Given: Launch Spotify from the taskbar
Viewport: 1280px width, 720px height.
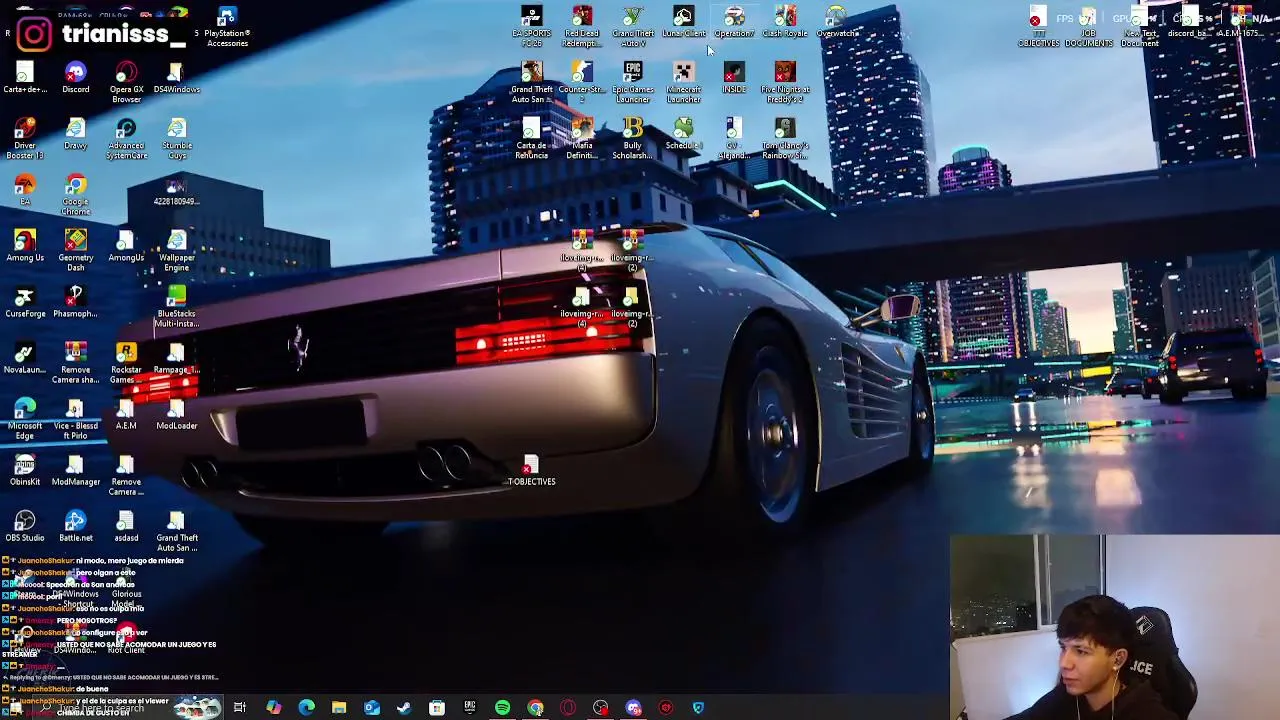Looking at the screenshot, I should (502, 708).
